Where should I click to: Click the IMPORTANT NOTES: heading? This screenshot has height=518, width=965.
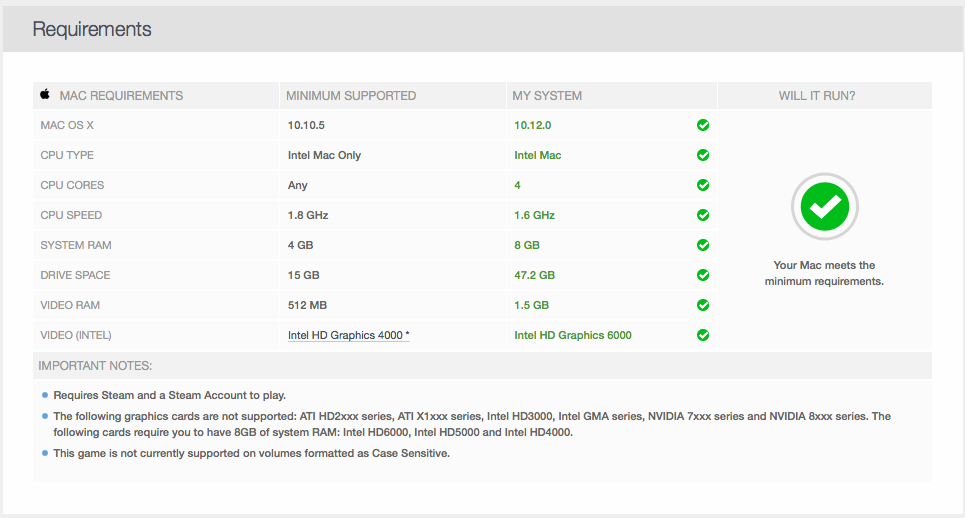[95, 365]
